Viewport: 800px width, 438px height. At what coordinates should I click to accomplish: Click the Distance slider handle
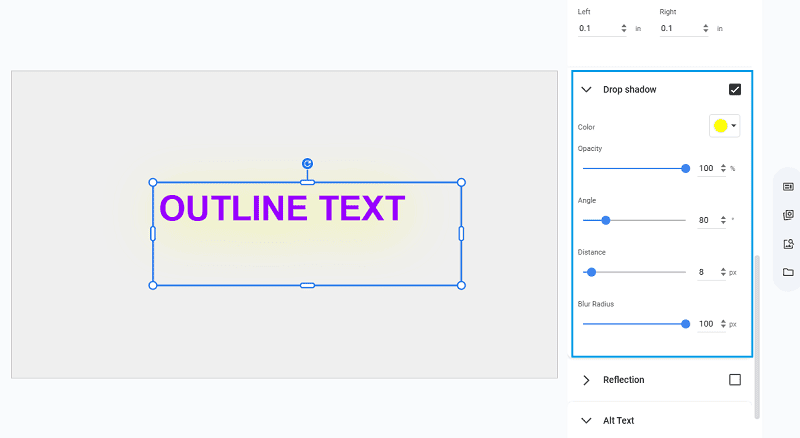(x=591, y=272)
